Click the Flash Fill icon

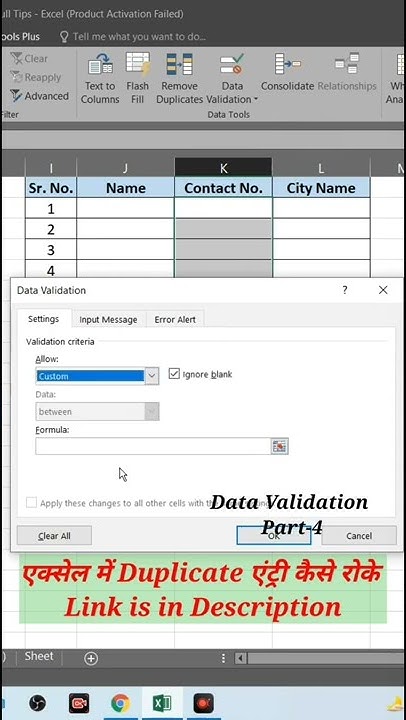coord(138,63)
